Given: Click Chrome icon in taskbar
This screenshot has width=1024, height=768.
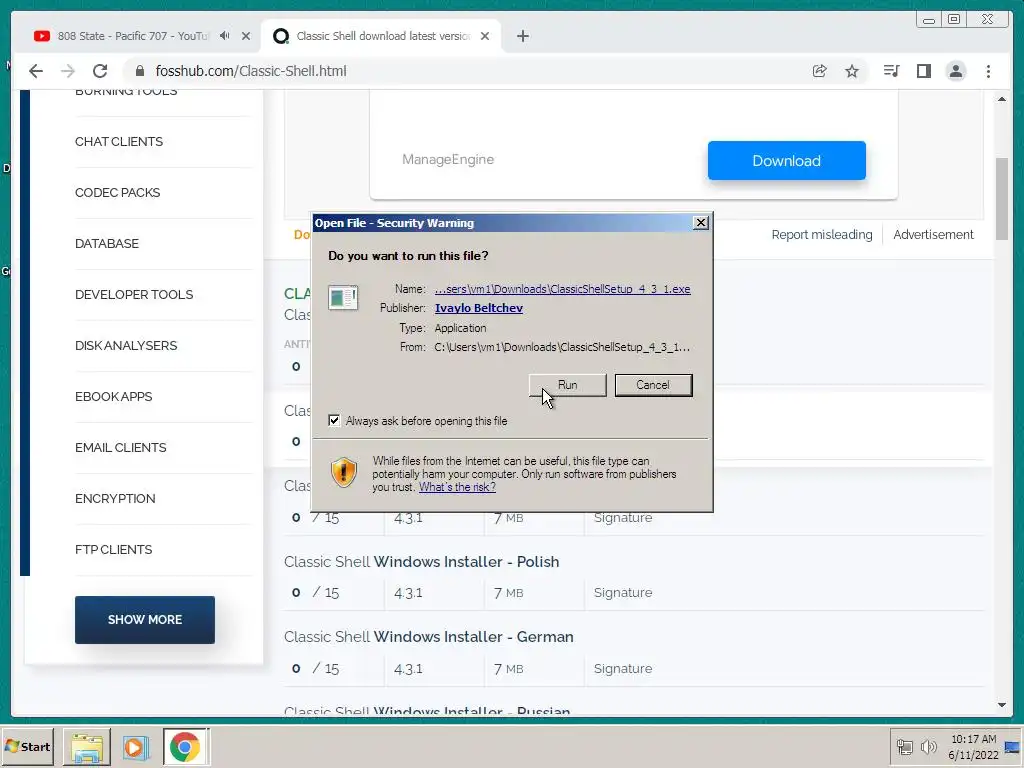Looking at the screenshot, I should point(185,747).
